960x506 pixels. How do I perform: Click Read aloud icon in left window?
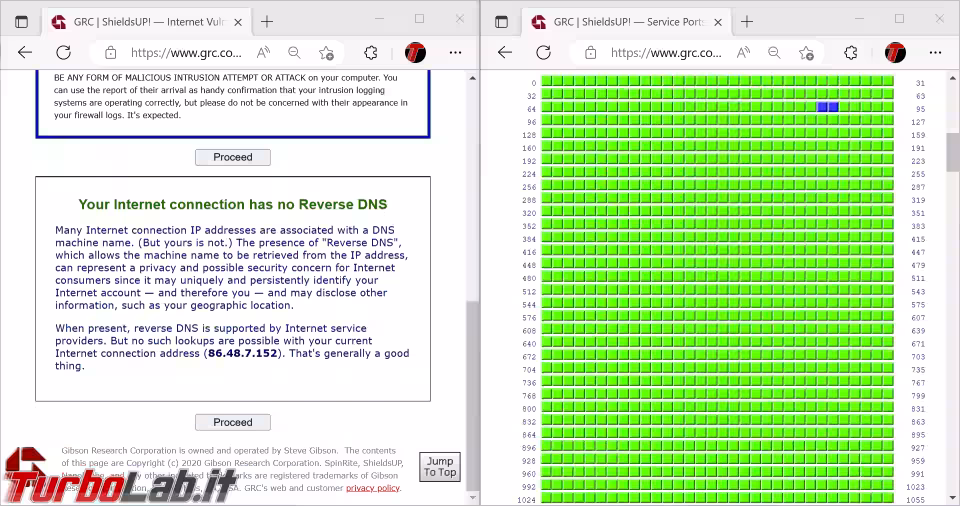263,53
